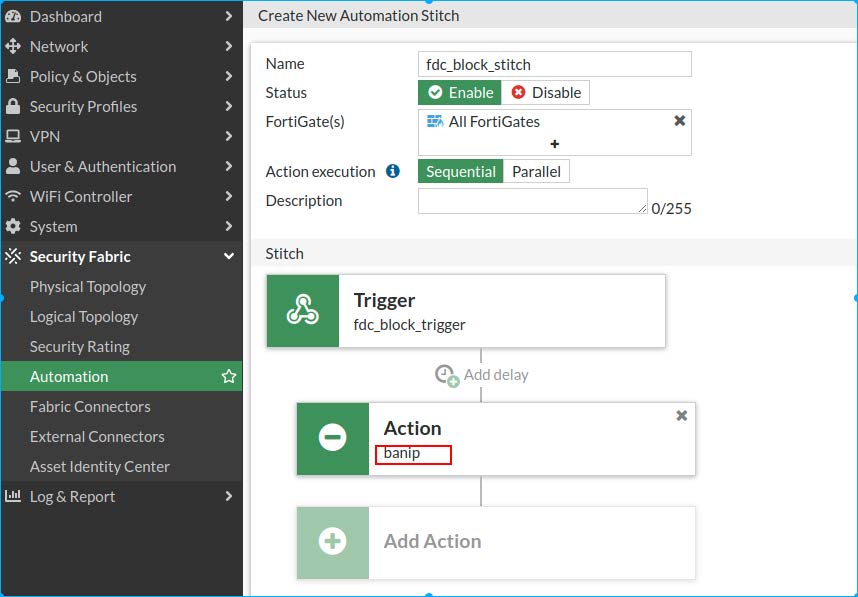Viewport: 858px width, 597px height.
Task: Choose Parallel action execution
Action: pos(536,171)
